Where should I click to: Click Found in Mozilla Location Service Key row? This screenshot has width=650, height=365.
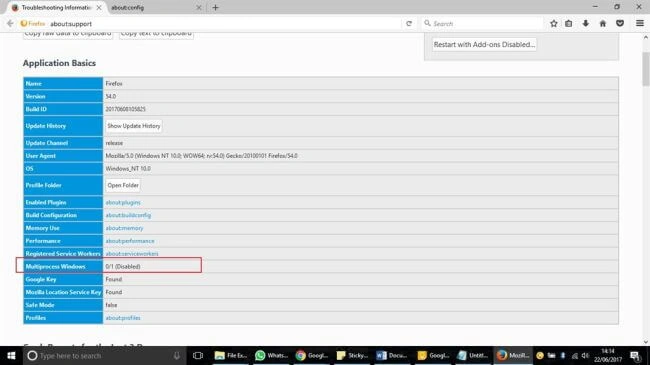click(x=114, y=292)
